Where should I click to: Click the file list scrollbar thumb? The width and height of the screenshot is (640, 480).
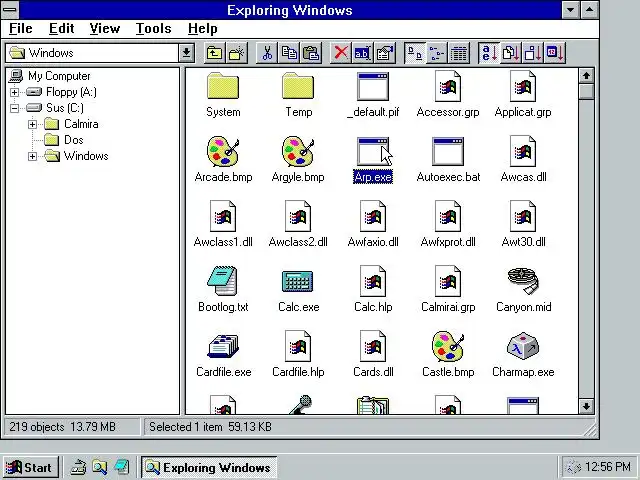(586, 91)
